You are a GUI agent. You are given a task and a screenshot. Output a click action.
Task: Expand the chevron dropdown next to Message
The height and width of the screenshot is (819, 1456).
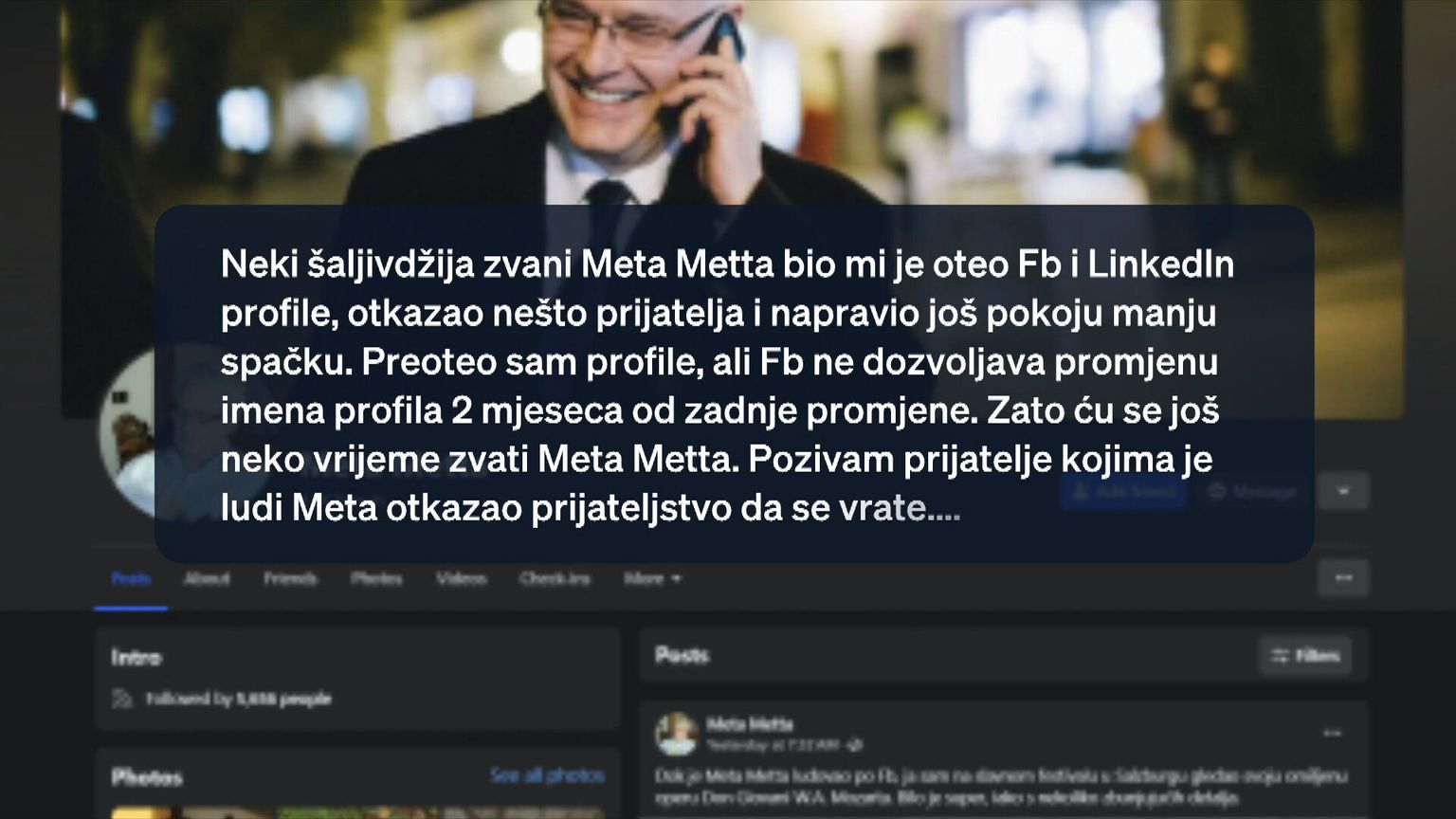1343,491
